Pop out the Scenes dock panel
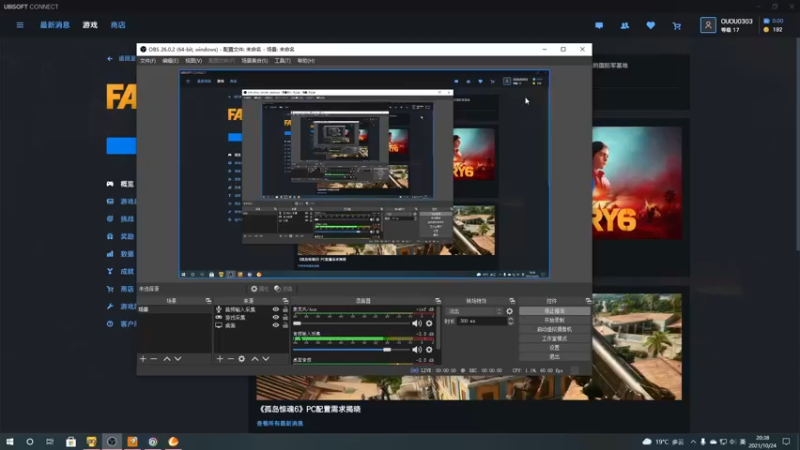Screen dimensions: 800x450 click(x=208, y=301)
